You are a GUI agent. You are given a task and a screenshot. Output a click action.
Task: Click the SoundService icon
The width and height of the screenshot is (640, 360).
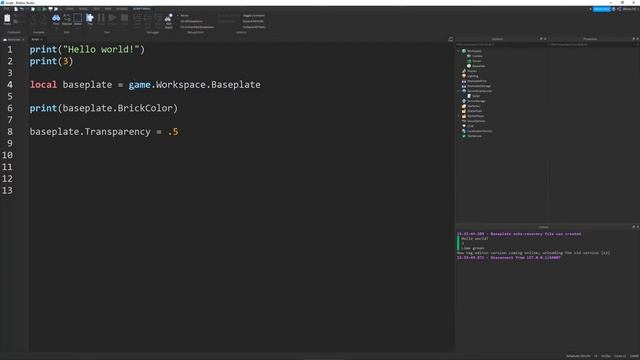[x=464, y=121]
